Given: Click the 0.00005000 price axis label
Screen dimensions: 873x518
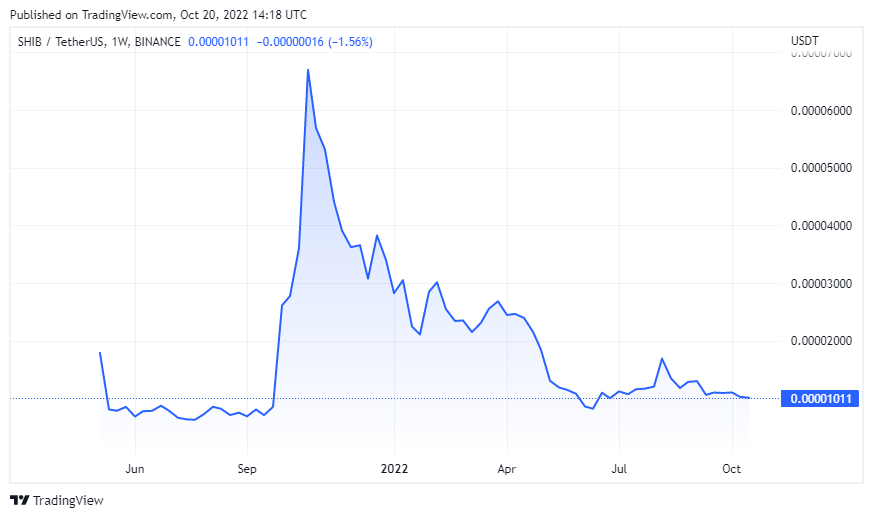Looking at the screenshot, I should coord(820,168).
